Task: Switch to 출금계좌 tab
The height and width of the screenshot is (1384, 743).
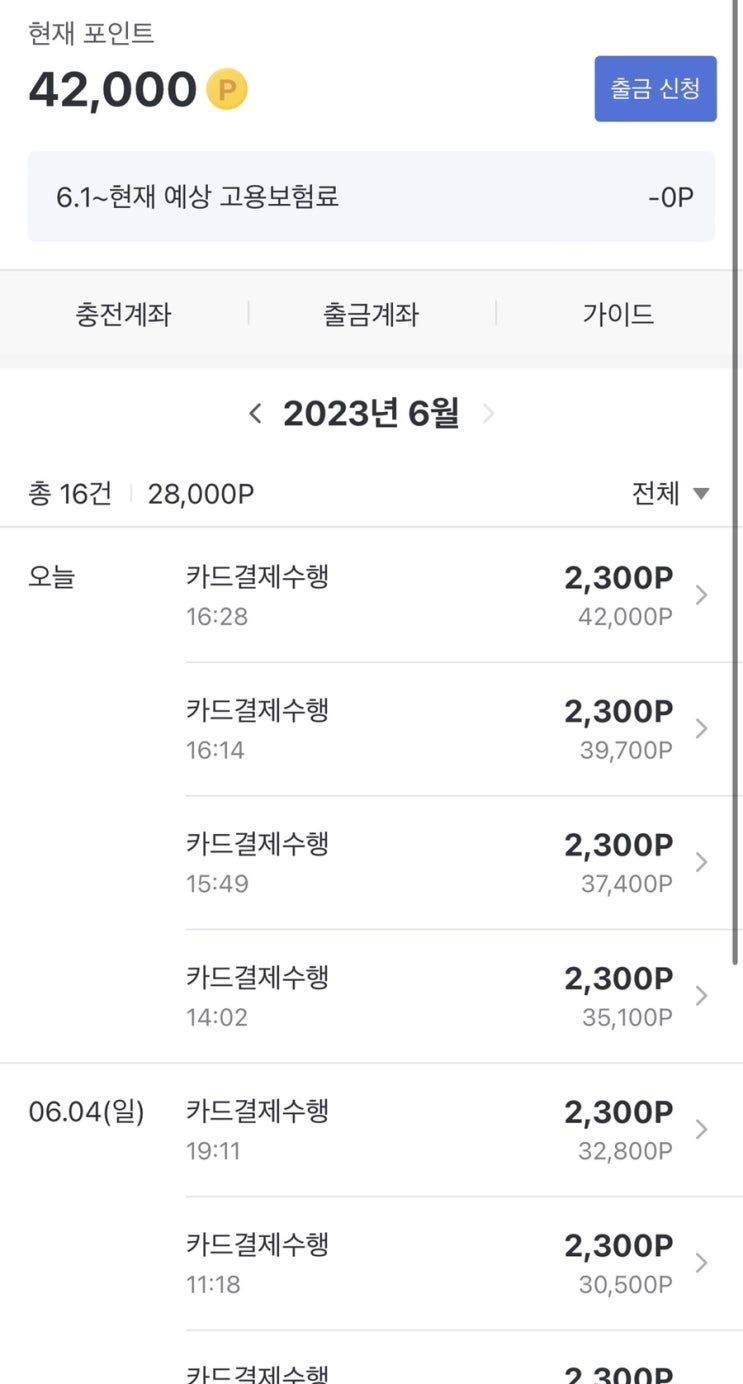Action: point(371,315)
